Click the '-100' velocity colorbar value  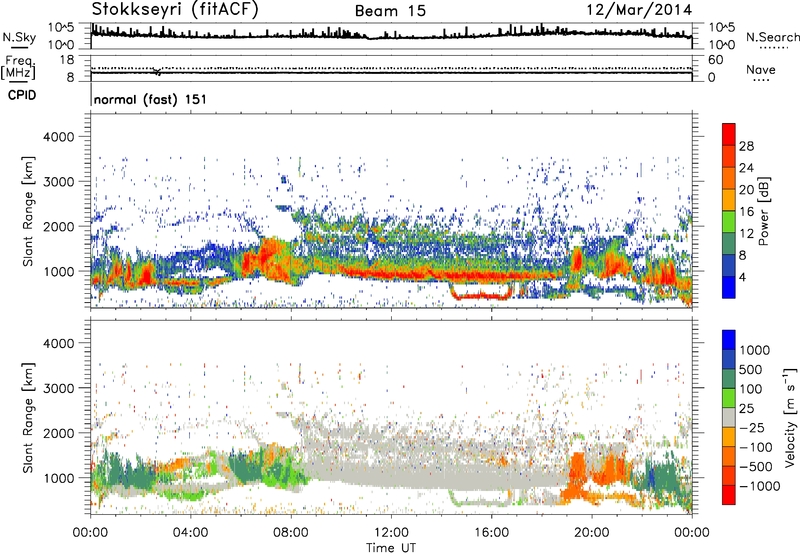[756, 447]
